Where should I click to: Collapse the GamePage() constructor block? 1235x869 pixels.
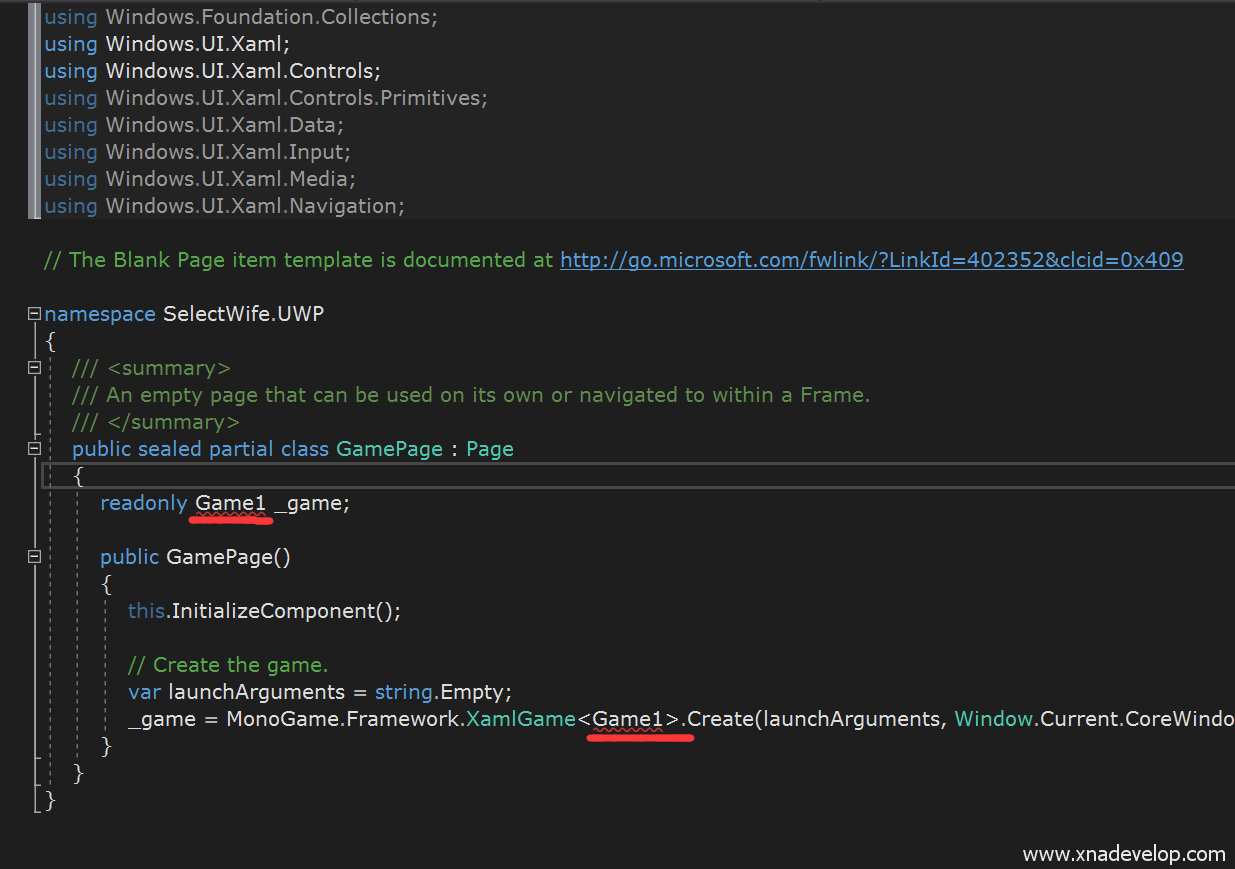[35, 557]
